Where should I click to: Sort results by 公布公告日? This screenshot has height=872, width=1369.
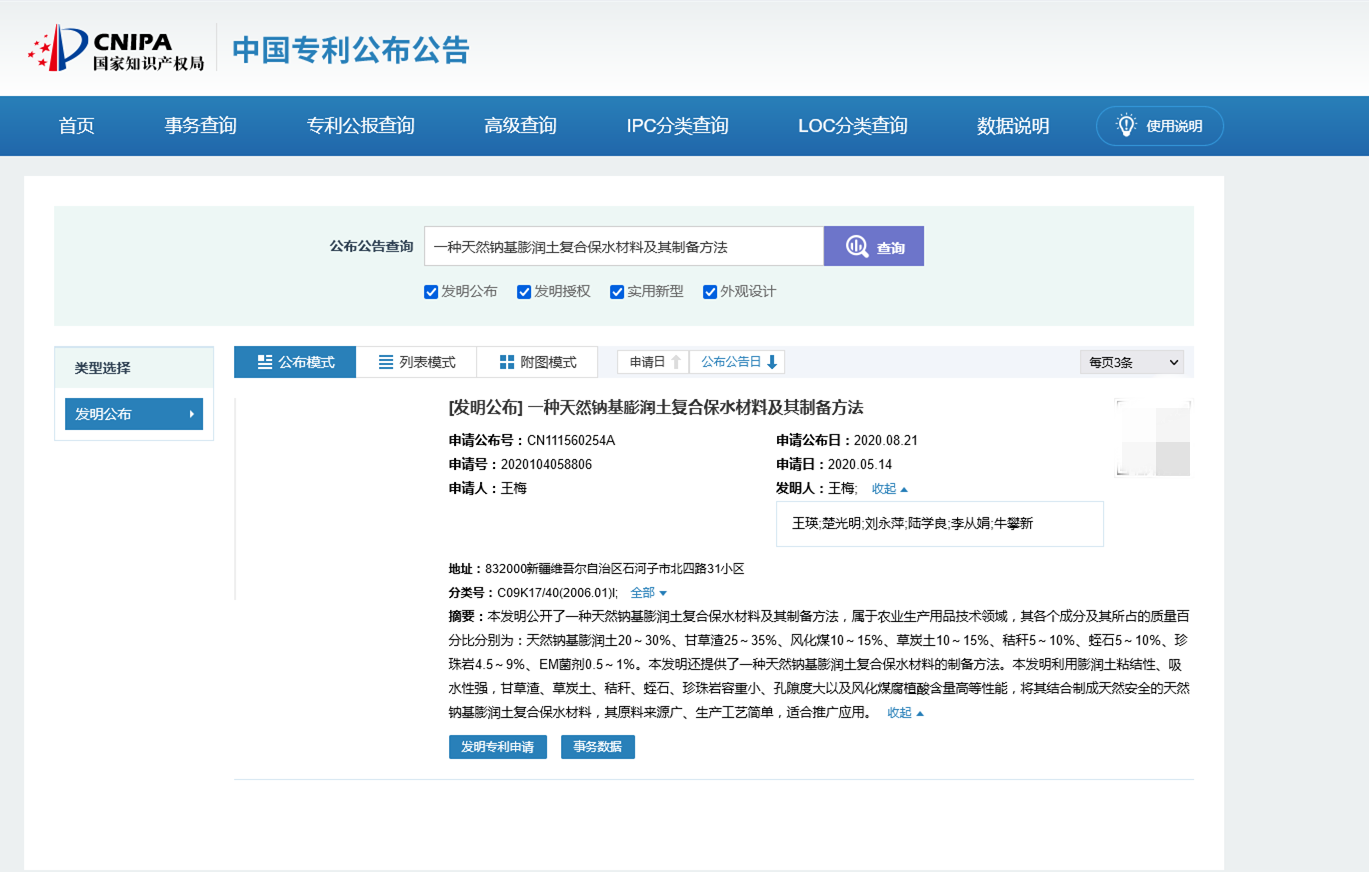(x=737, y=362)
